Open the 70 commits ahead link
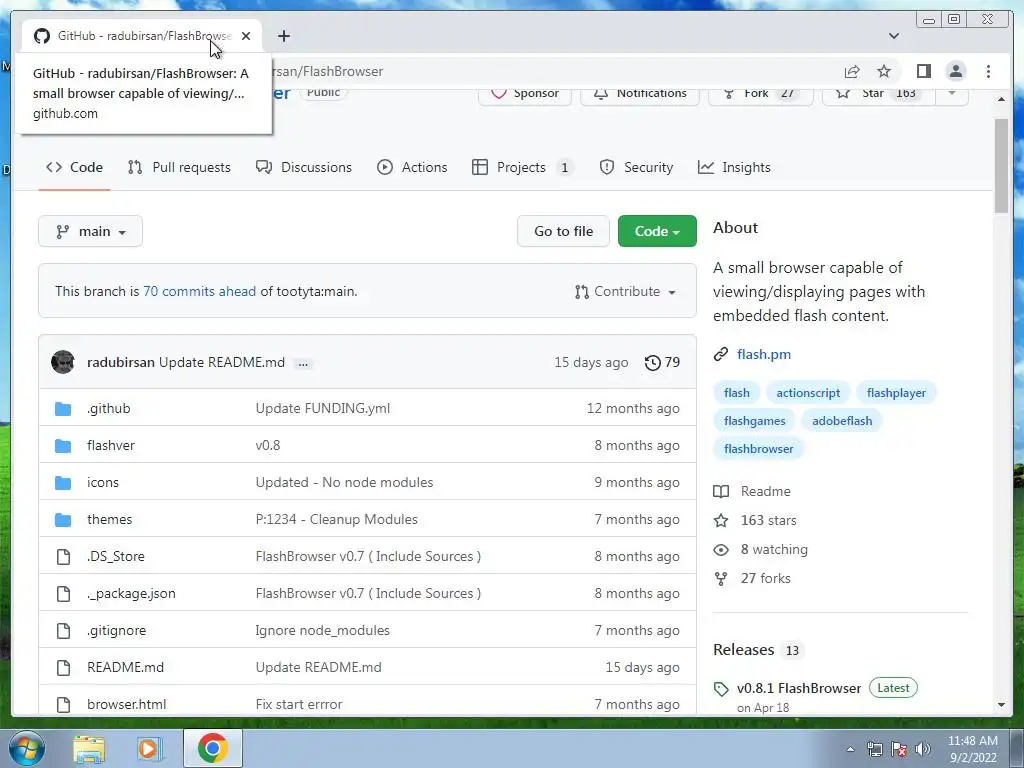The height and width of the screenshot is (768, 1024). click(x=199, y=291)
